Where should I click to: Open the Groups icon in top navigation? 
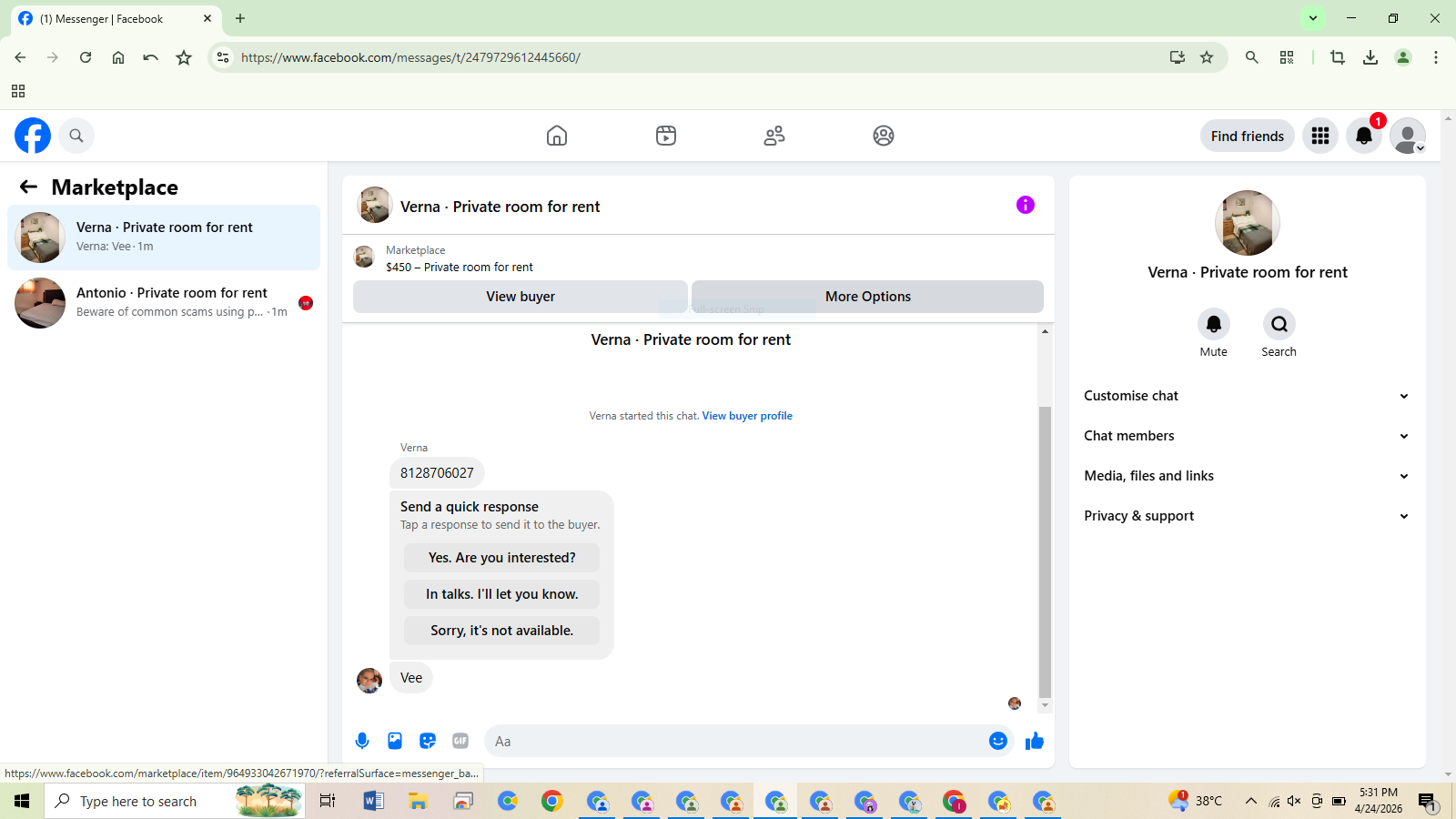[884, 136]
